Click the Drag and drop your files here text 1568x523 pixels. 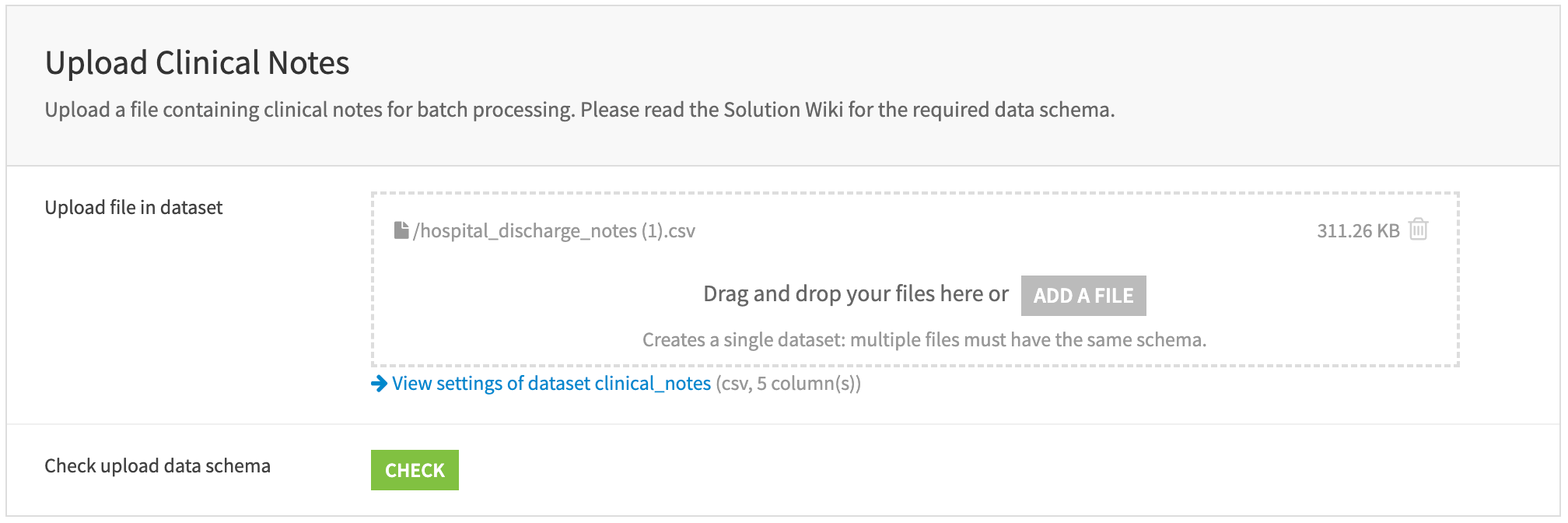coord(854,294)
